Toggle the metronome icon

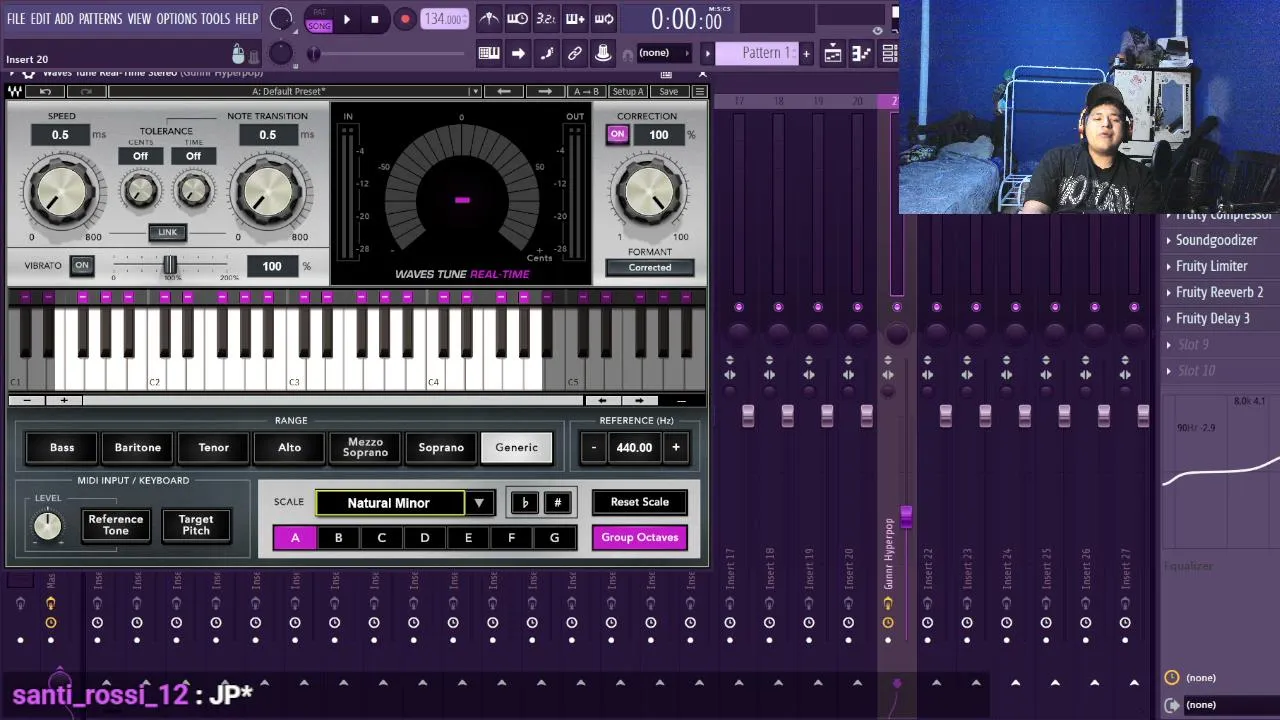[489, 18]
